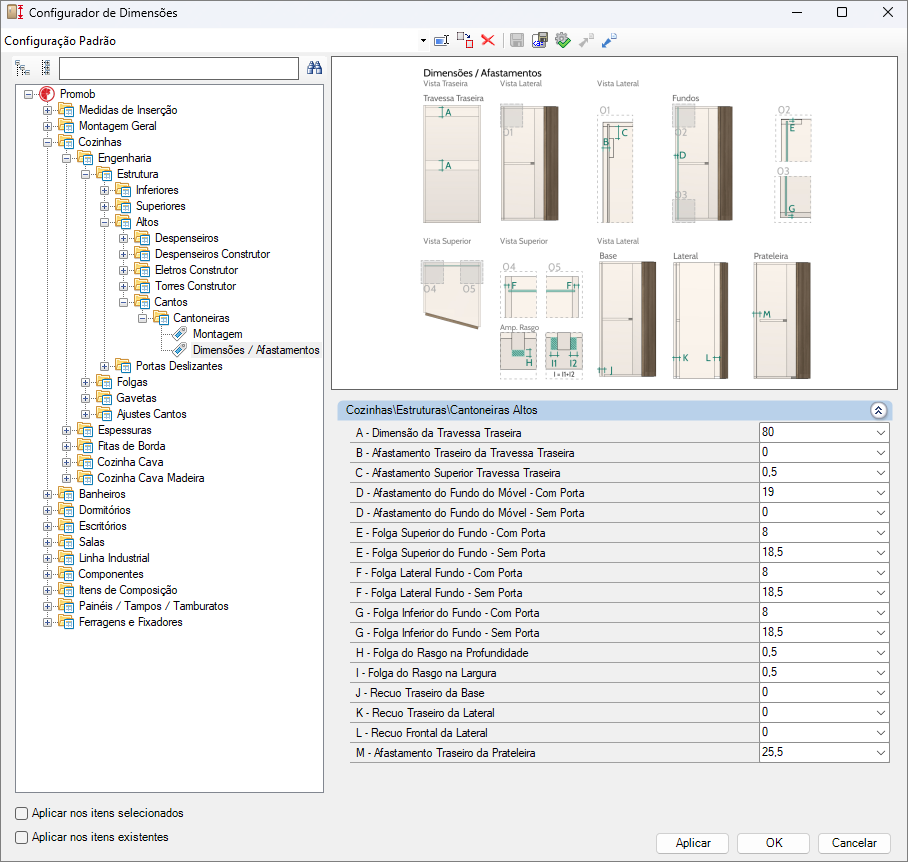The width and height of the screenshot is (908, 862).
Task: Click the tree search text field
Action: point(179,68)
